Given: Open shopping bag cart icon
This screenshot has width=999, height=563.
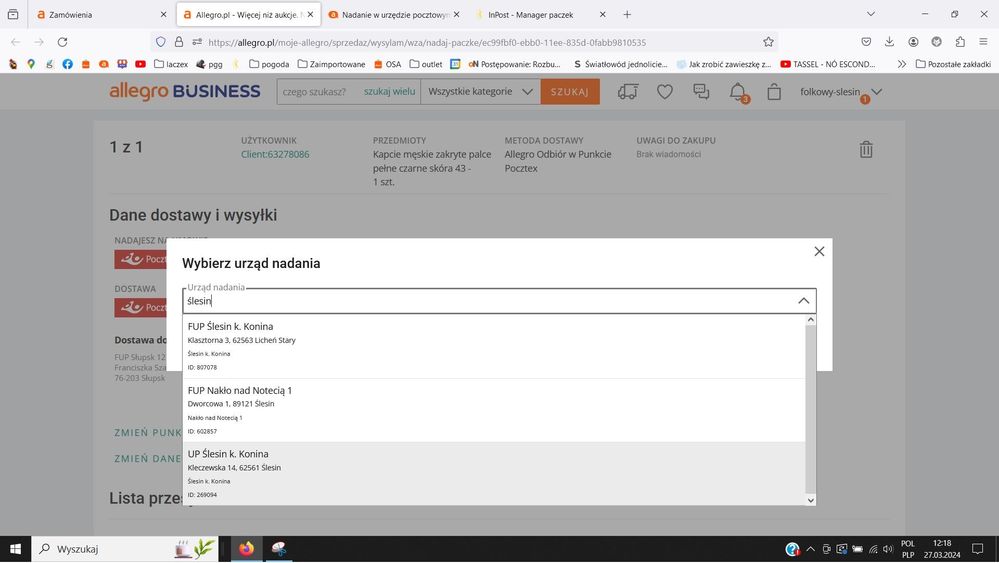Looking at the screenshot, I should point(774,92).
